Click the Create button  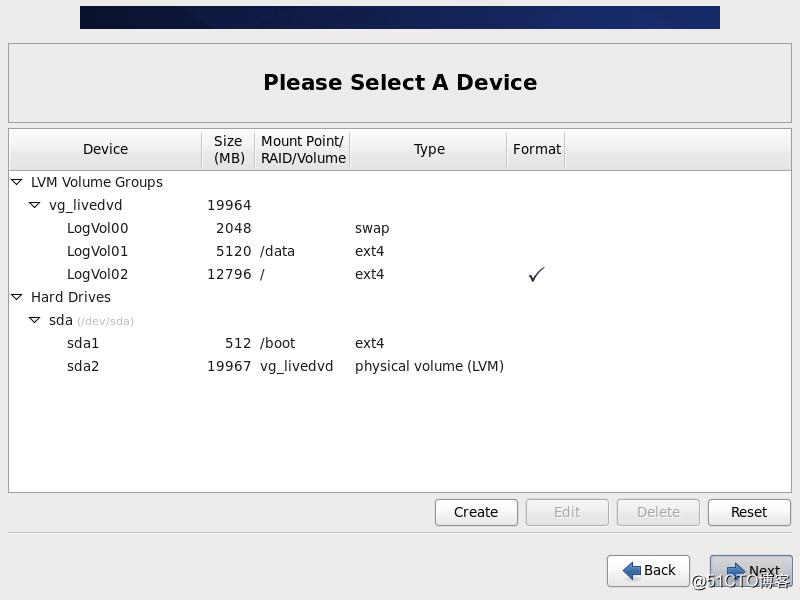[x=476, y=512]
